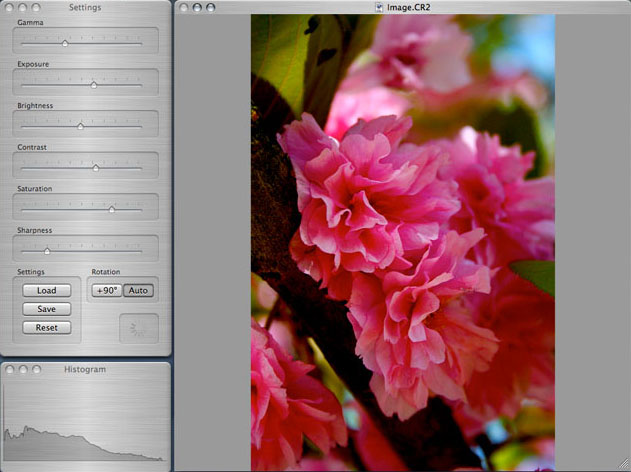Save current settings with the Save button
631x472 pixels.
(x=47, y=309)
